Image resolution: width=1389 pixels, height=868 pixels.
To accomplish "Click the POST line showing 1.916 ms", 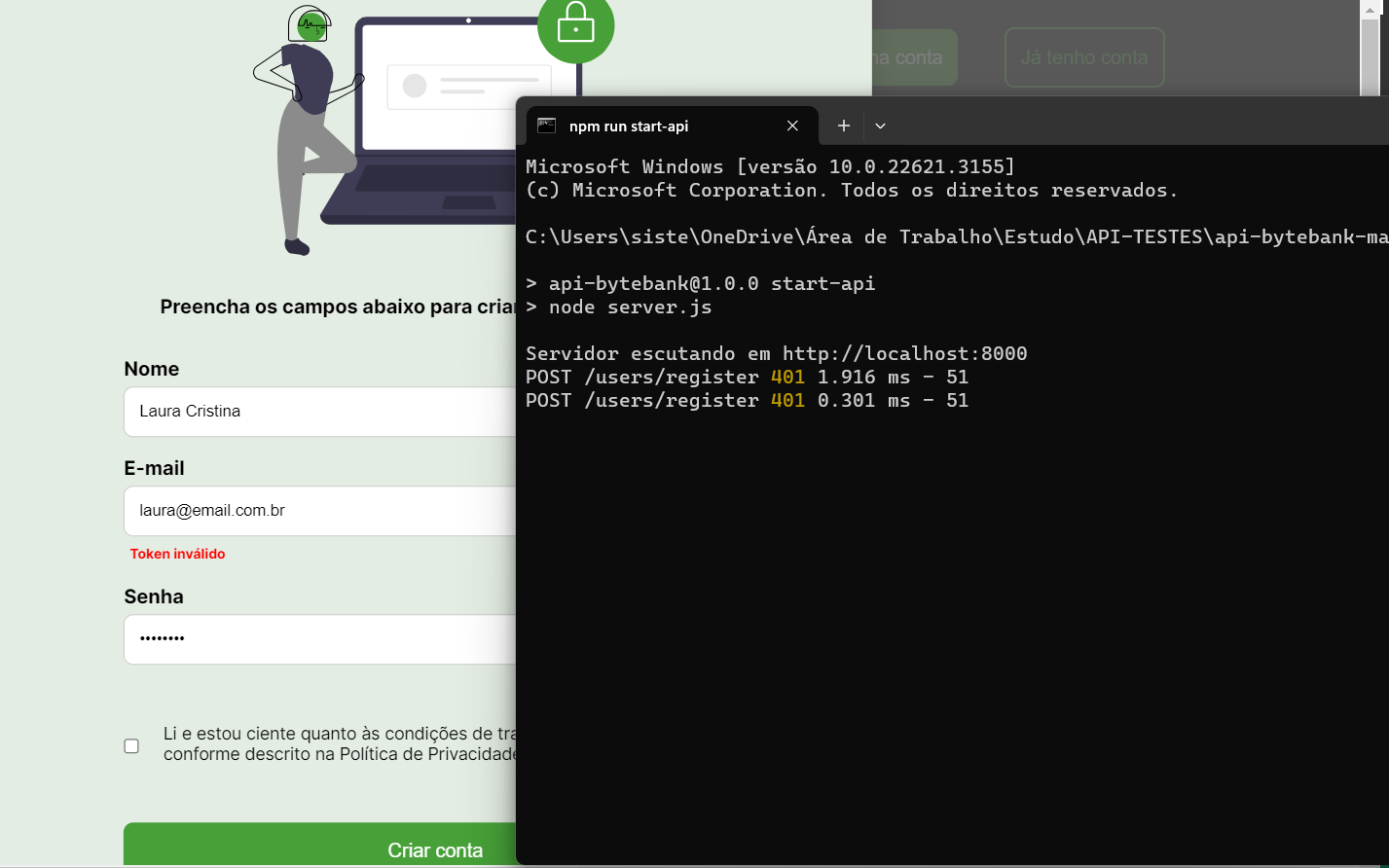I will (x=747, y=377).
